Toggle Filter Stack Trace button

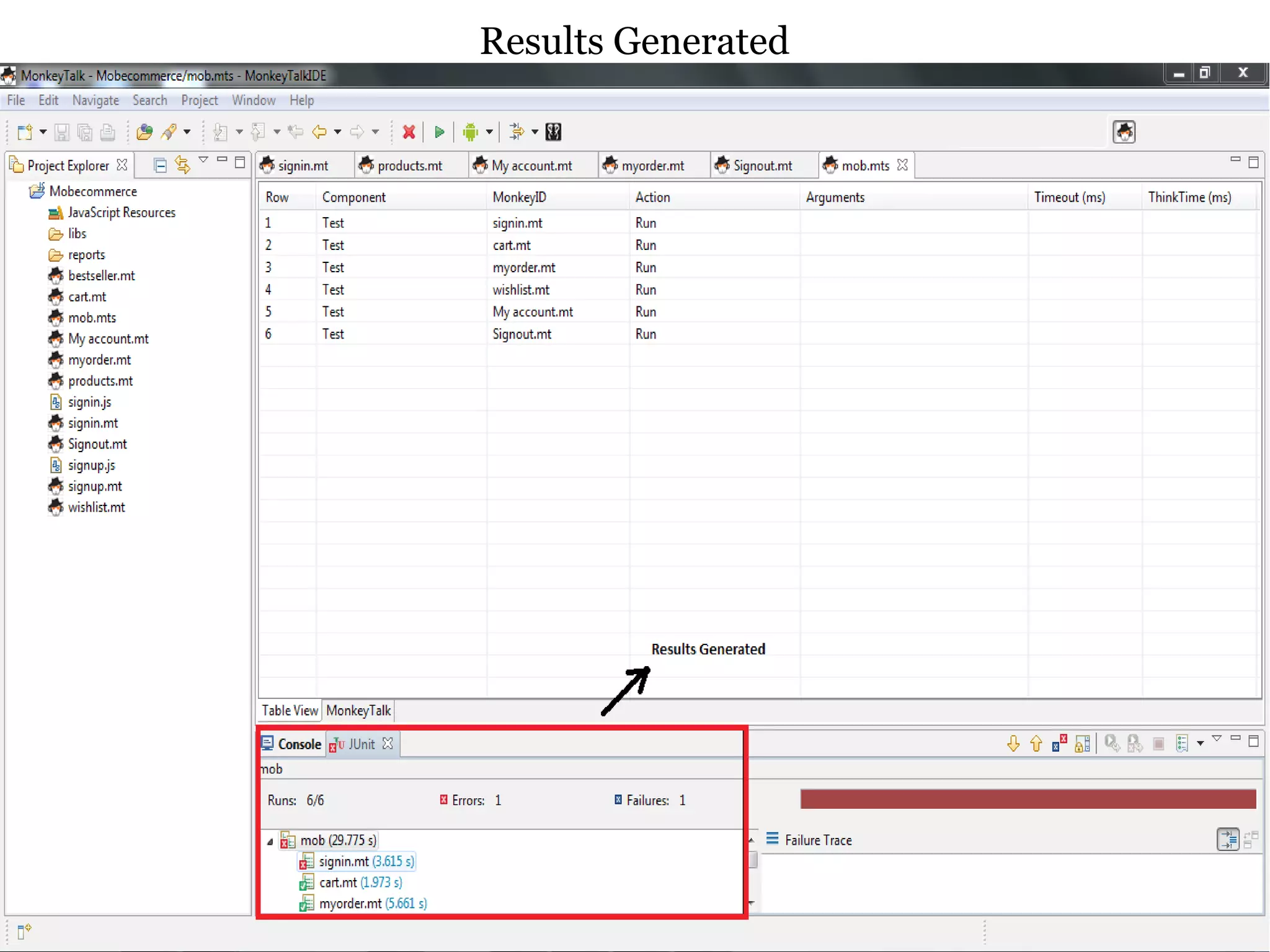[x=1227, y=840]
